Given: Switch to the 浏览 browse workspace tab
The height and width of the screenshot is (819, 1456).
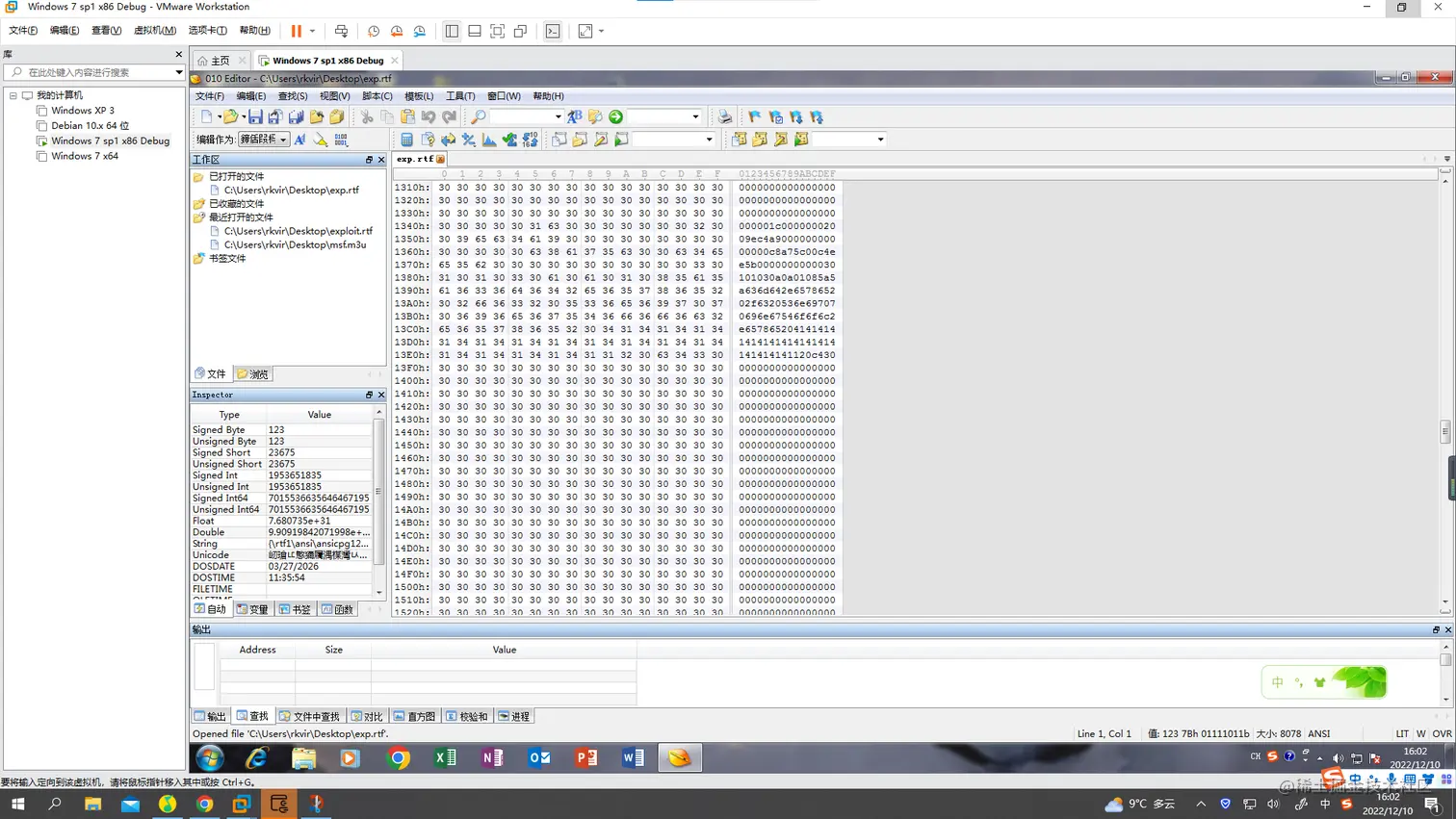Looking at the screenshot, I should click(x=253, y=374).
